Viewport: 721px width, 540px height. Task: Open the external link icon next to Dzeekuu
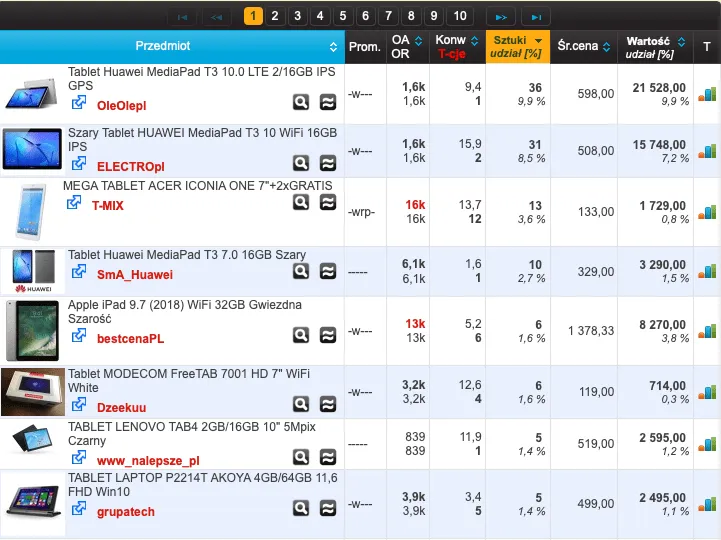click(x=79, y=404)
